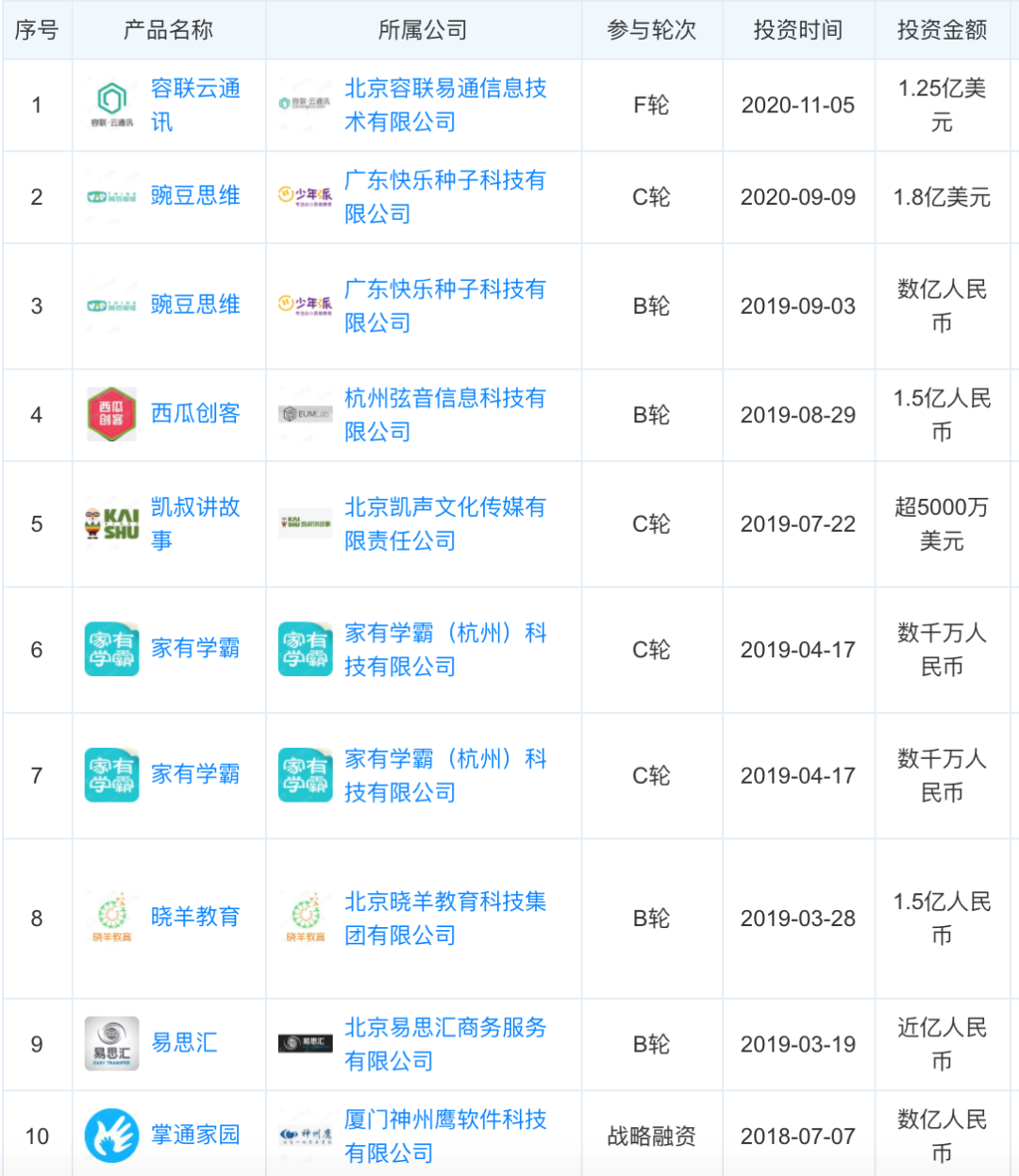Open 广东快乐种子科技有限公司 link in row 2
Screen dimensions: 1019x1176
[445, 196]
